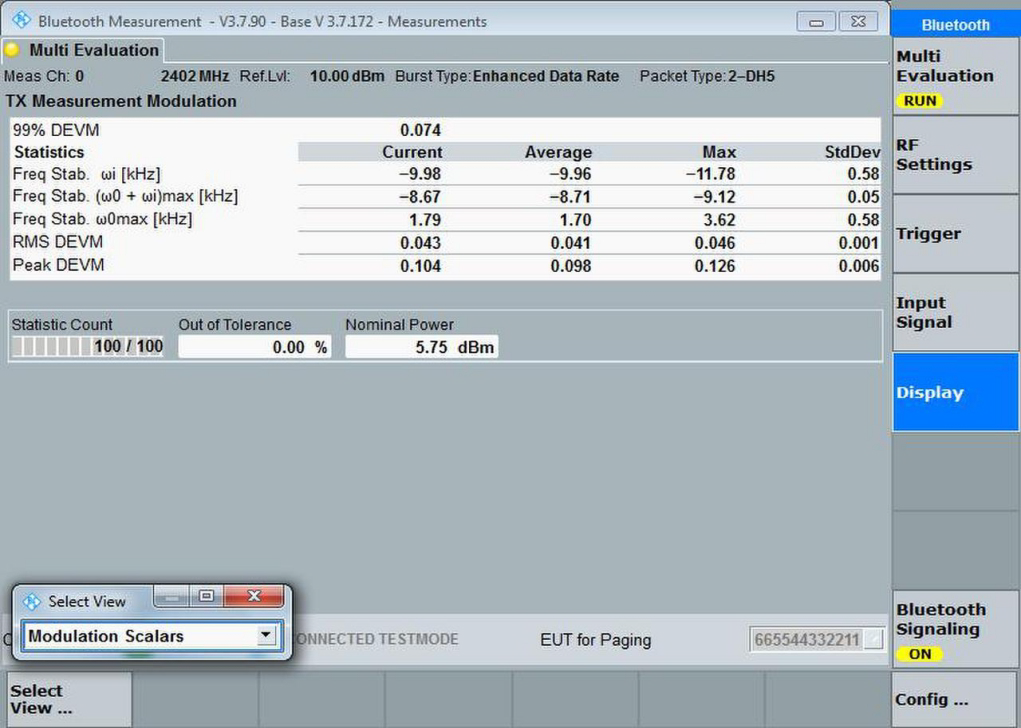Minimize the Select View dialog
Screen dimensions: 1021x728
(172, 595)
